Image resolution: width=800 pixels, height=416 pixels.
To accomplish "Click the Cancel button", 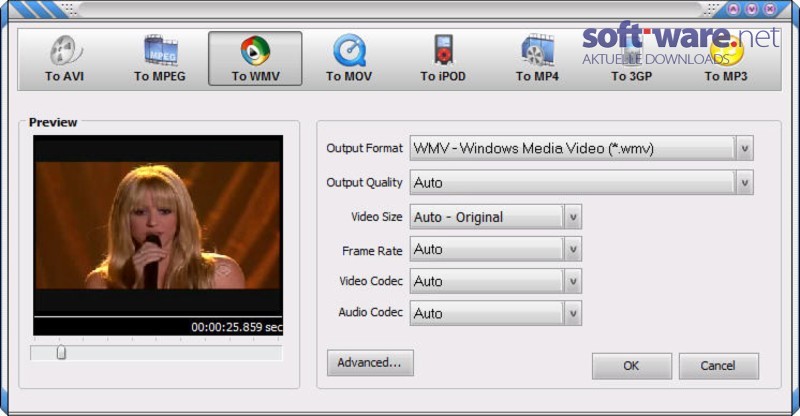I will (x=718, y=366).
